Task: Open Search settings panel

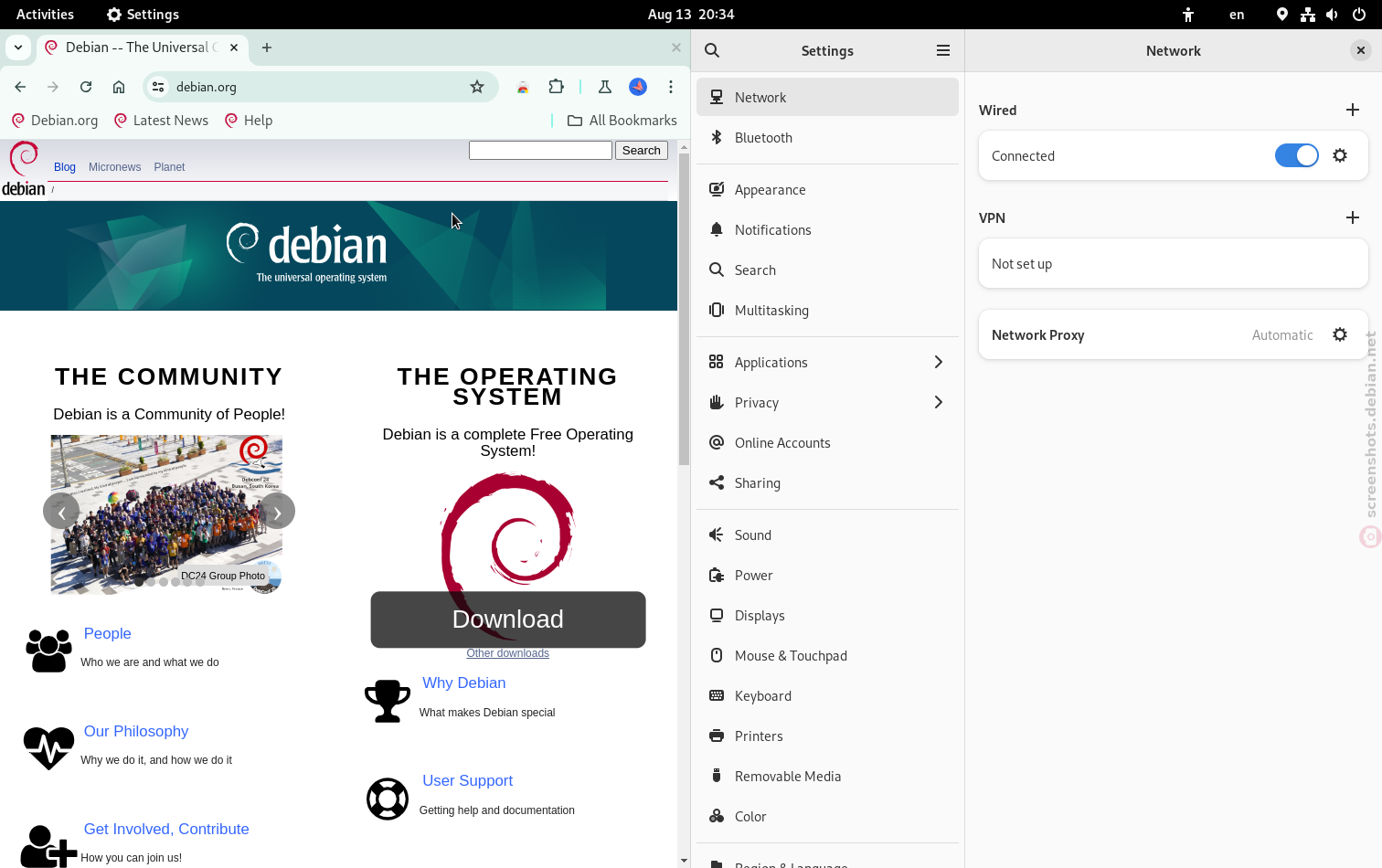Action: [827, 270]
